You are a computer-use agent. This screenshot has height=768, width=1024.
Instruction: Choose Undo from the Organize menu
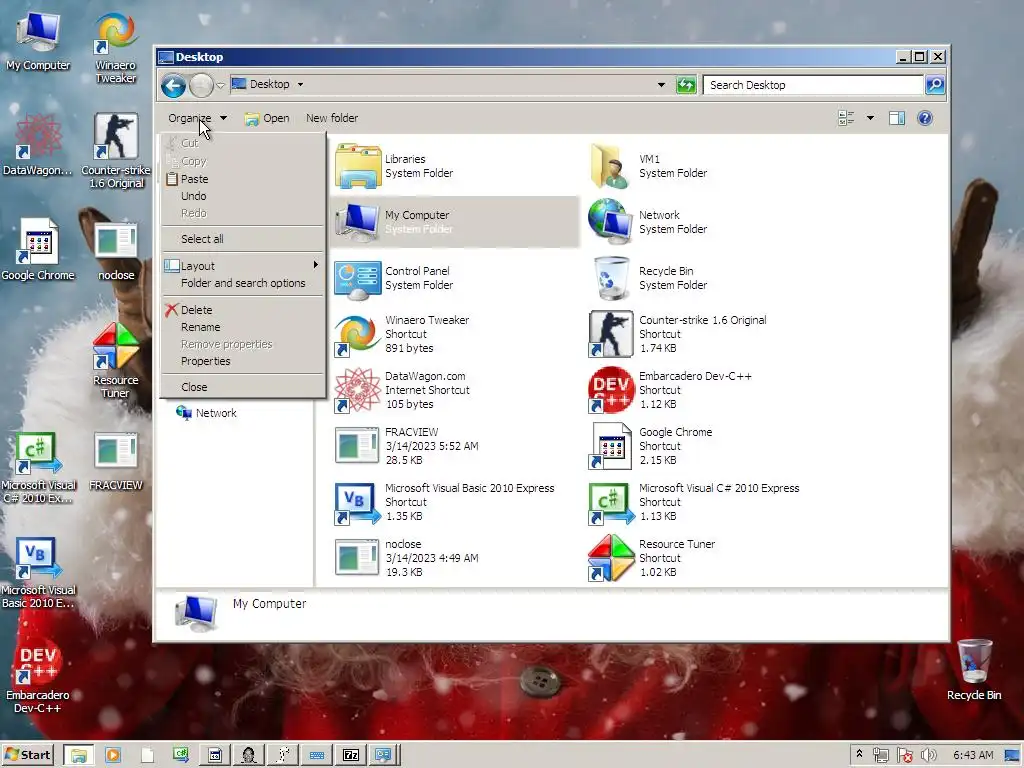tap(243, 196)
